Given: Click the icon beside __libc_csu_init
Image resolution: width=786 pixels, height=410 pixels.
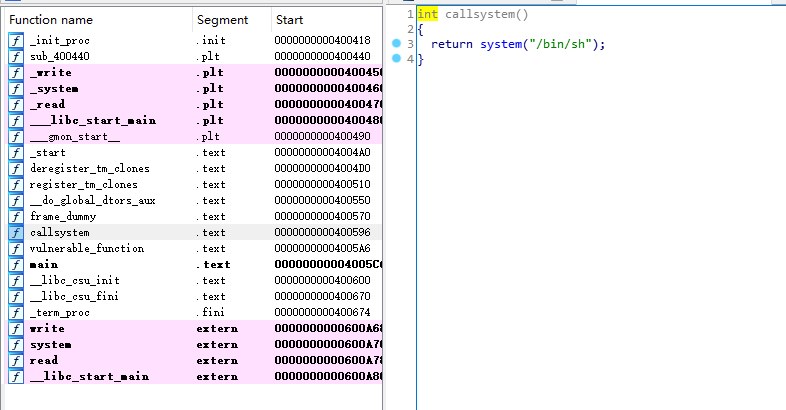Looking at the screenshot, I should point(16,280).
